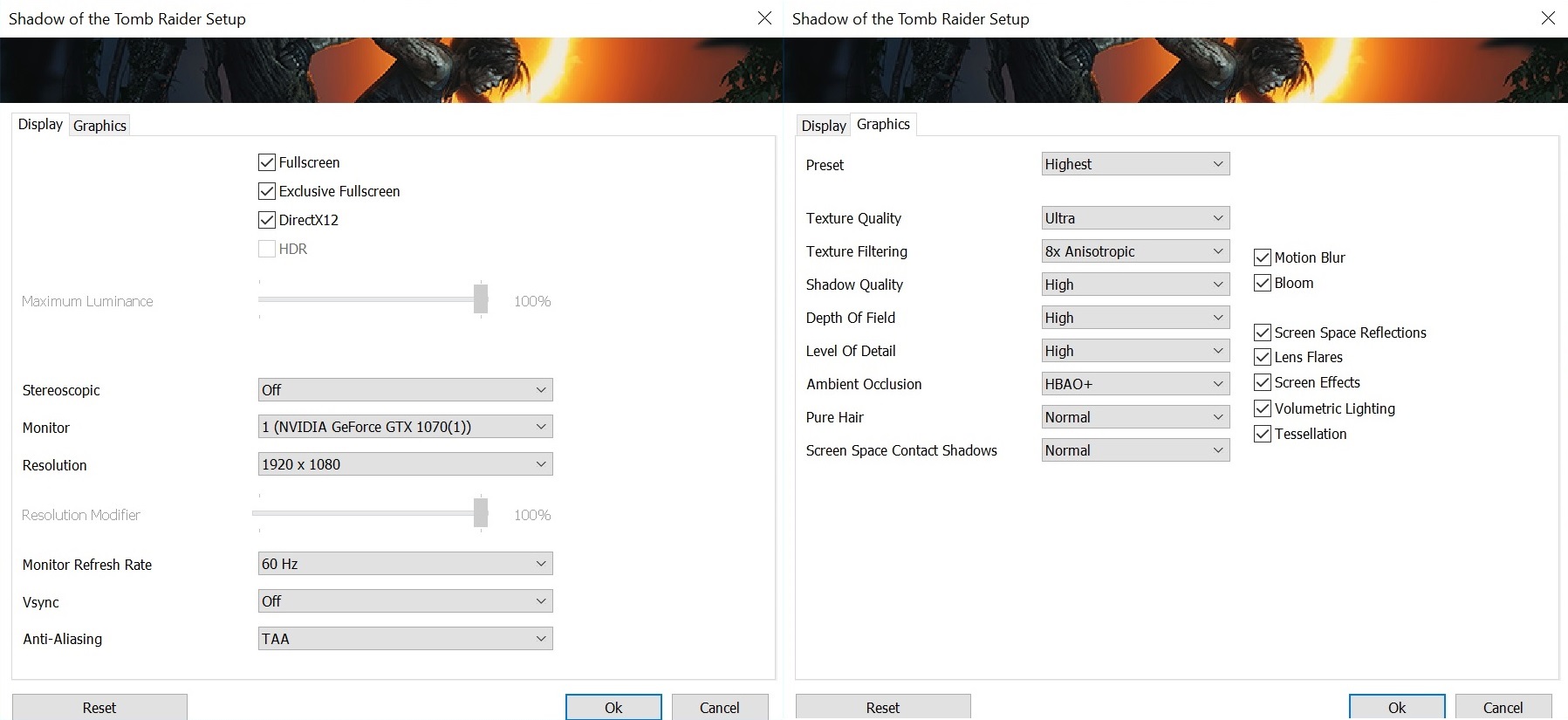The width and height of the screenshot is (1568, 720).
Task: Disable Tessellation checkbox
Action: pyautogui.click(x=1262, y=434)
